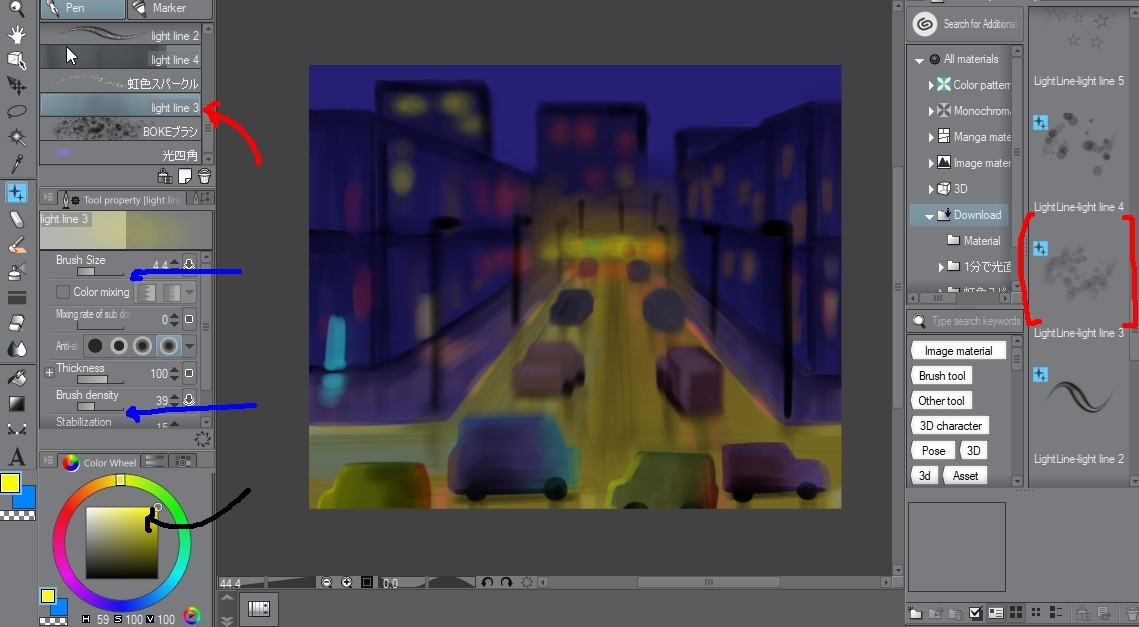
Task: Select the Correct line tool
Action: [x=16, y=429]
